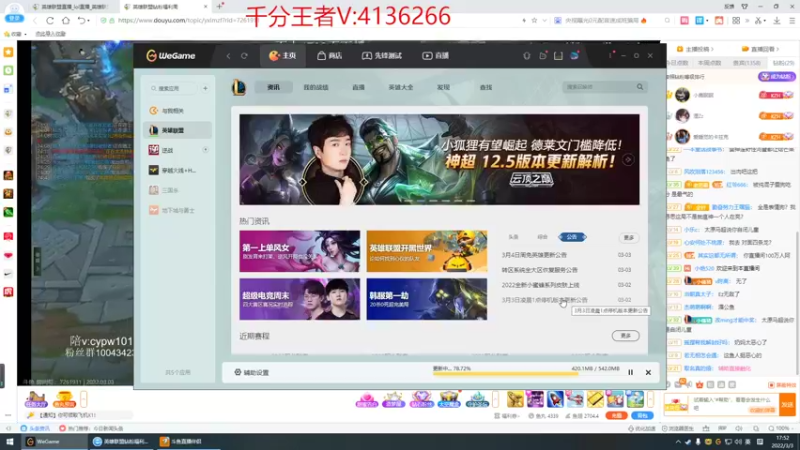Open the 韩服第一劫 news card
This screenshot has width=800, height=450.
click(427, 299)
